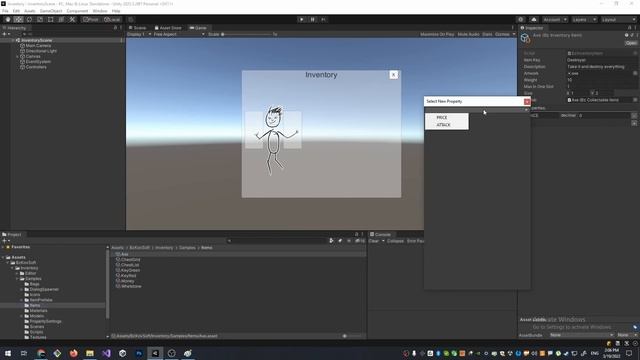Screen dimensions: 640x360
Task: Select the ChestGrid asset
Action: click(x=130, y=260)
